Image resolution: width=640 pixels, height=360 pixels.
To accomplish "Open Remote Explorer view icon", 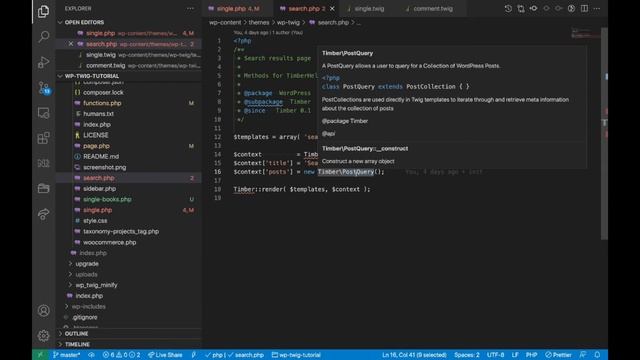I will [43, 113].
